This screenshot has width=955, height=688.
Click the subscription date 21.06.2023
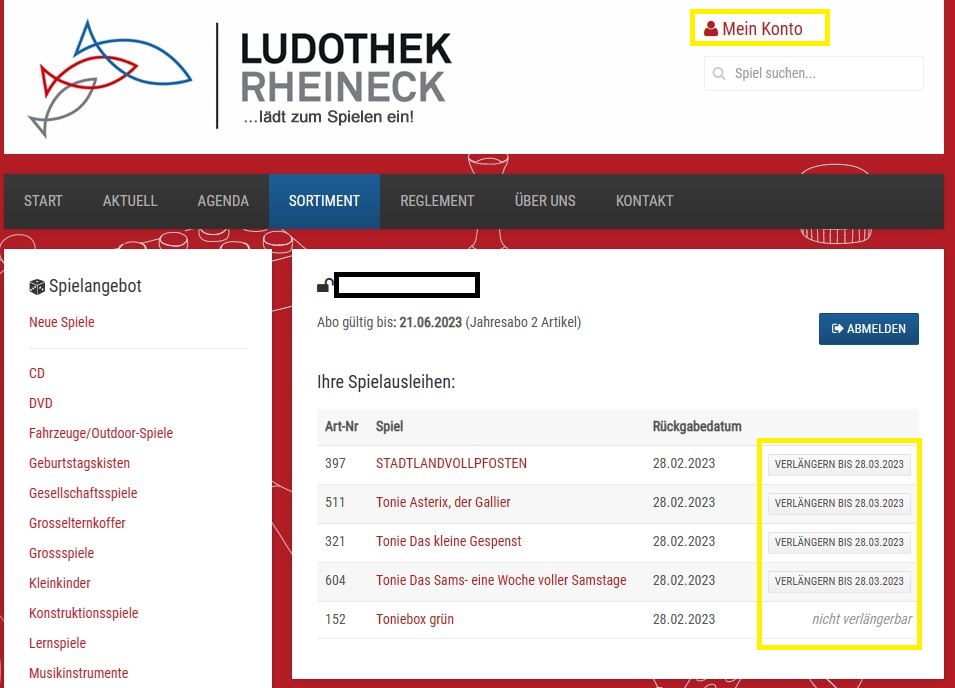(431, 322)
